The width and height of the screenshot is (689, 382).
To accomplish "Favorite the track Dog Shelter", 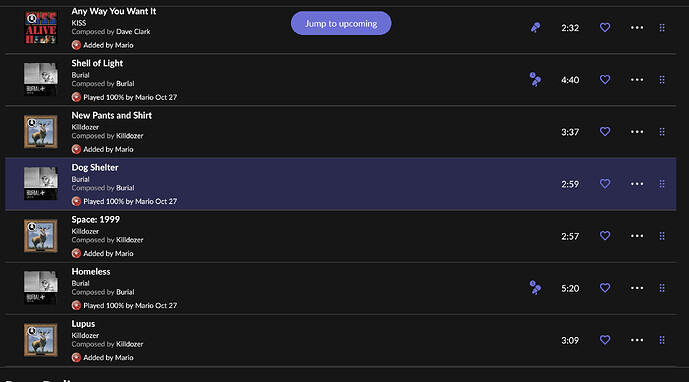I will point(605,184).
